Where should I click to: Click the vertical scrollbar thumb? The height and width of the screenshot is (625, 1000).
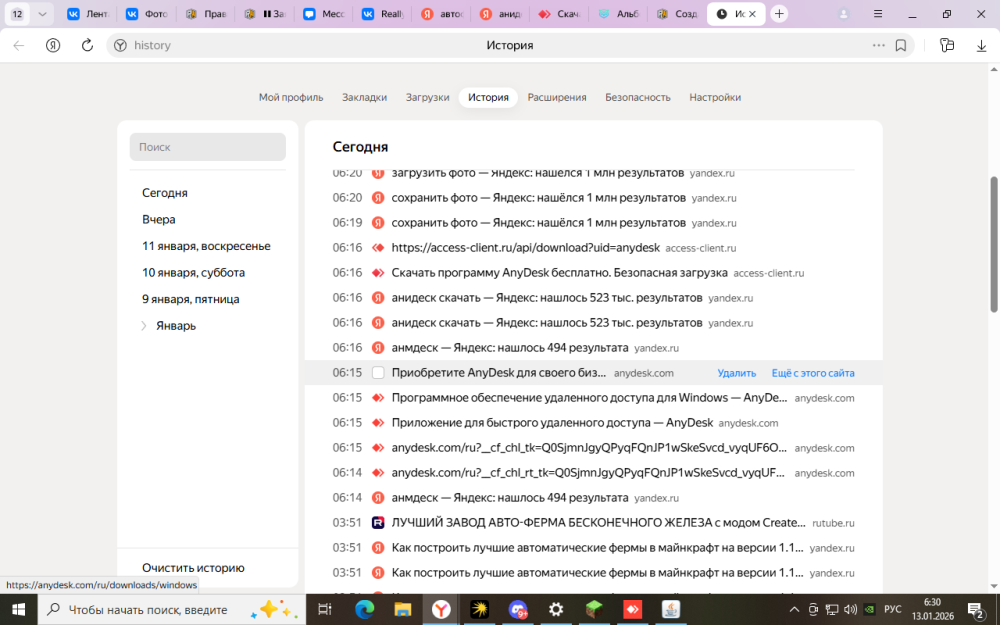click(994, 244)
